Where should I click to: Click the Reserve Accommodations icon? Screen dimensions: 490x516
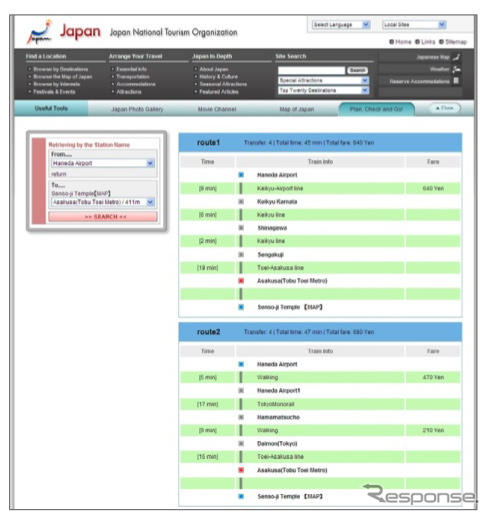(456, 81)
